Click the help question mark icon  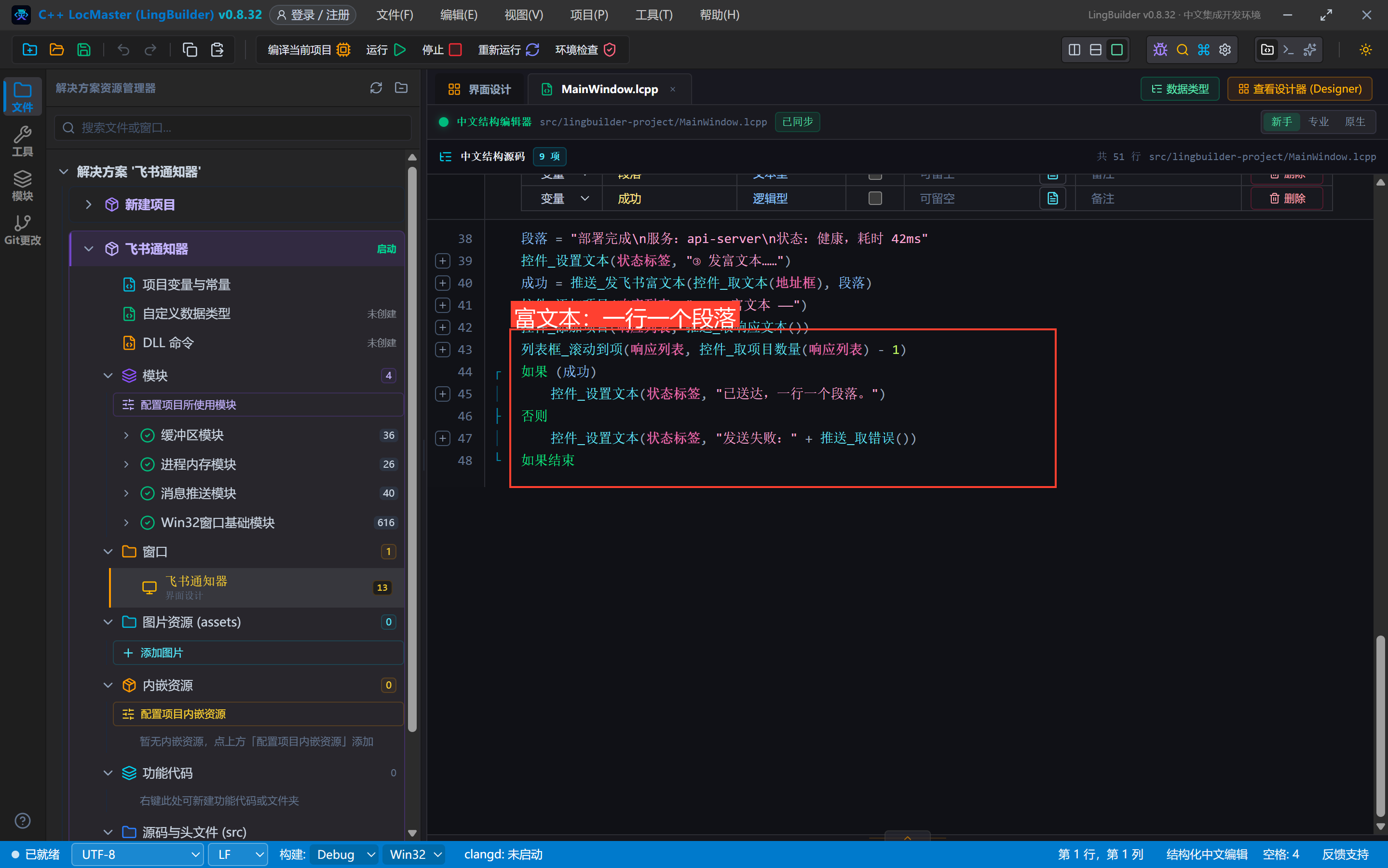[x=22, y=821]
